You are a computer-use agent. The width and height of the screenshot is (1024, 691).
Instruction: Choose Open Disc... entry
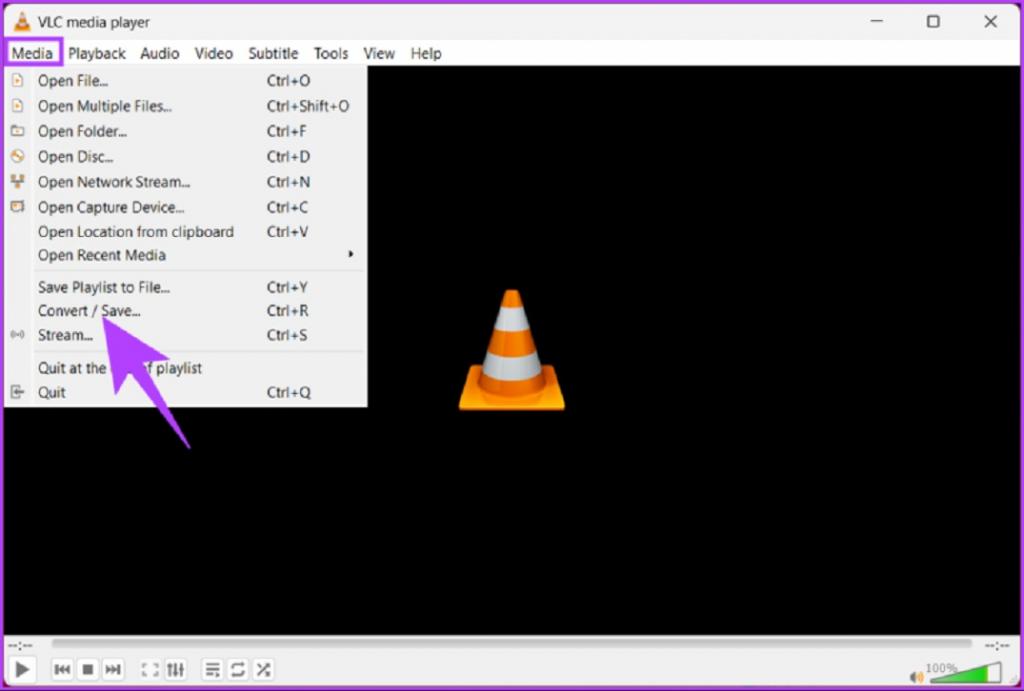coord(185,157)
